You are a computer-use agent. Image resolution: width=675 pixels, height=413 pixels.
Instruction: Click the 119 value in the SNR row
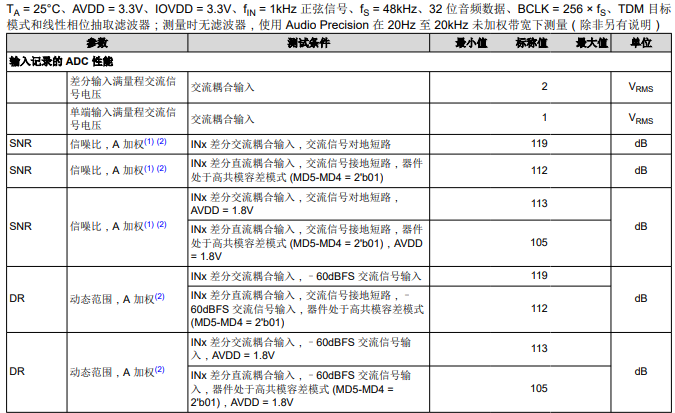coord(539,143)
